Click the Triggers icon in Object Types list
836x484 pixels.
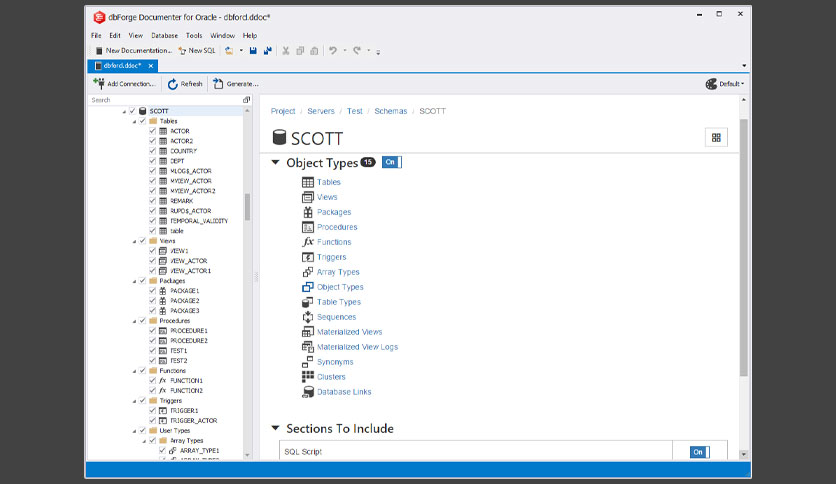point(308,257)
